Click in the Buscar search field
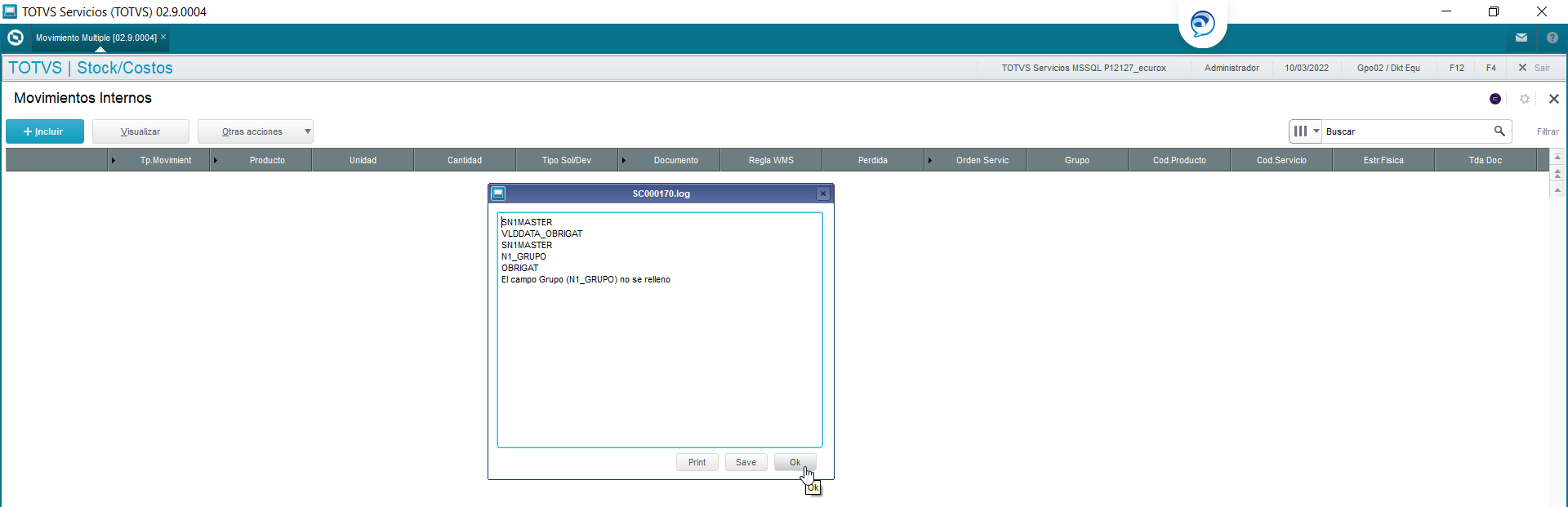Image resolution: width=1568 pixels, height=507 pixels. 1407,131
